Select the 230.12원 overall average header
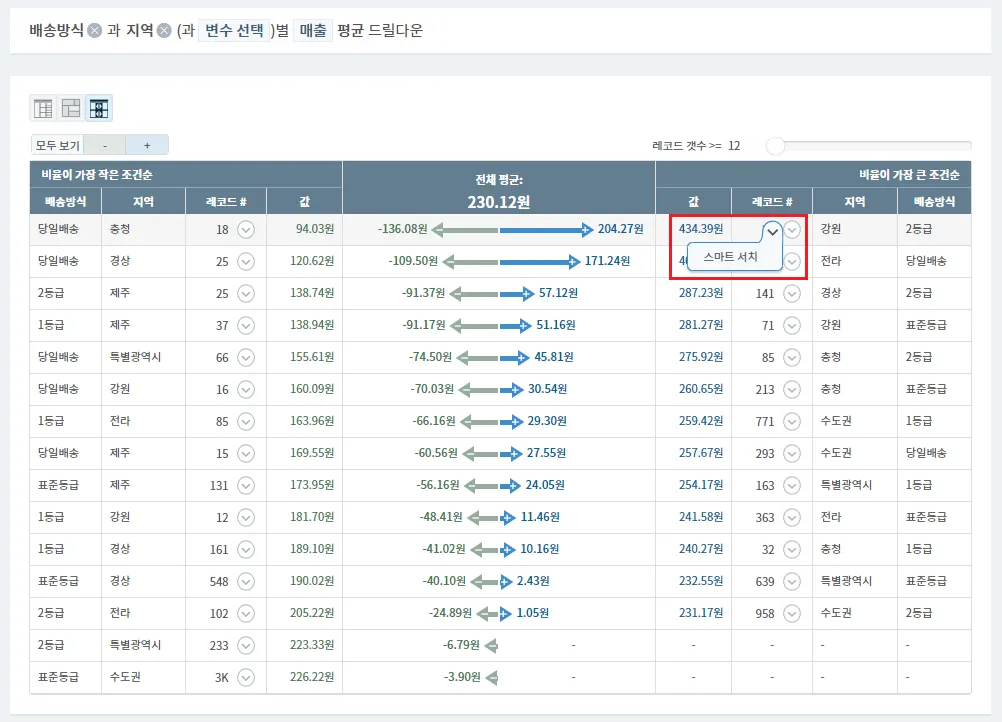 (x=498, y=202)
